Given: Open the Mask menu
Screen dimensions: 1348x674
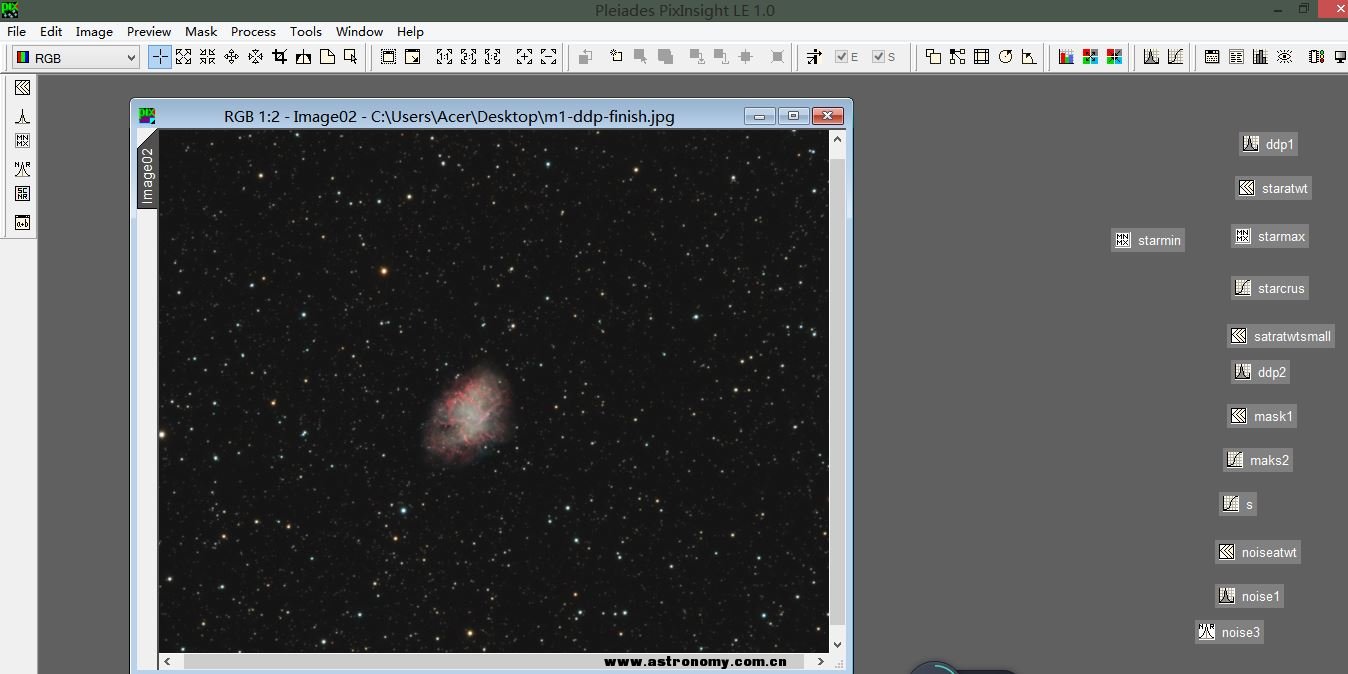Looking at the screenshot, I should (201, 31).
